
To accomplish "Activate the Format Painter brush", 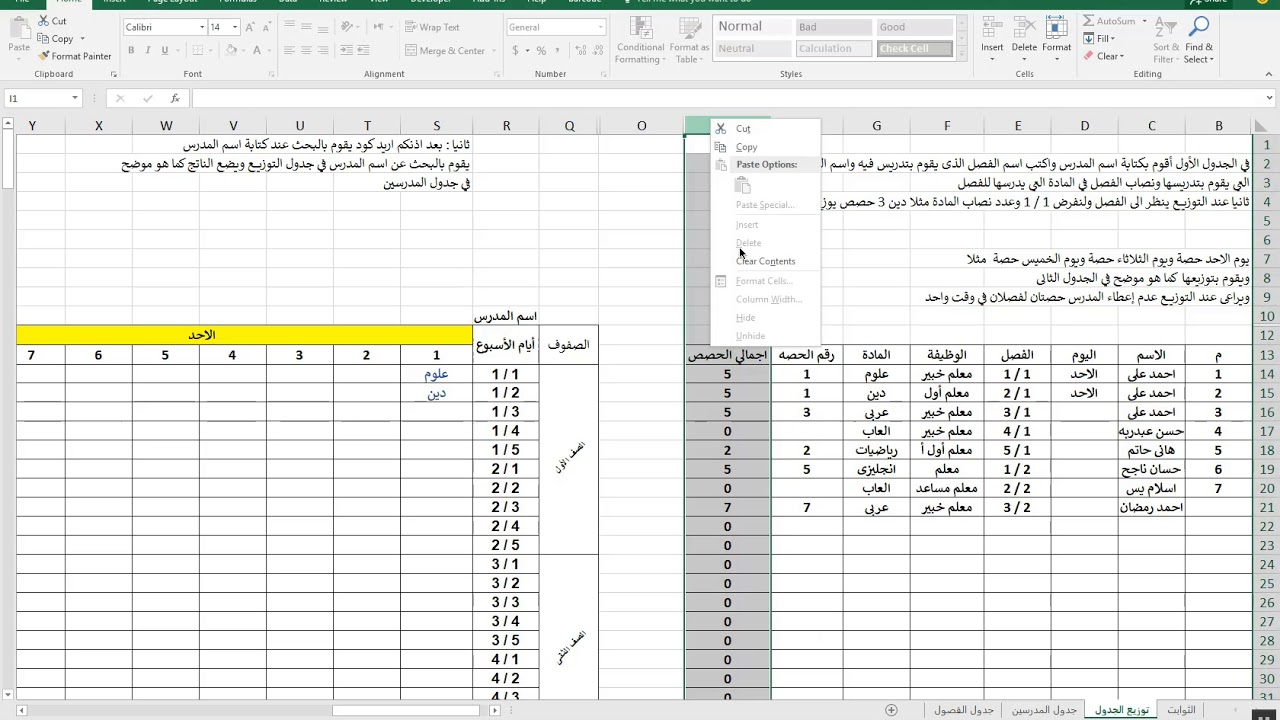I will coord(44,56).
